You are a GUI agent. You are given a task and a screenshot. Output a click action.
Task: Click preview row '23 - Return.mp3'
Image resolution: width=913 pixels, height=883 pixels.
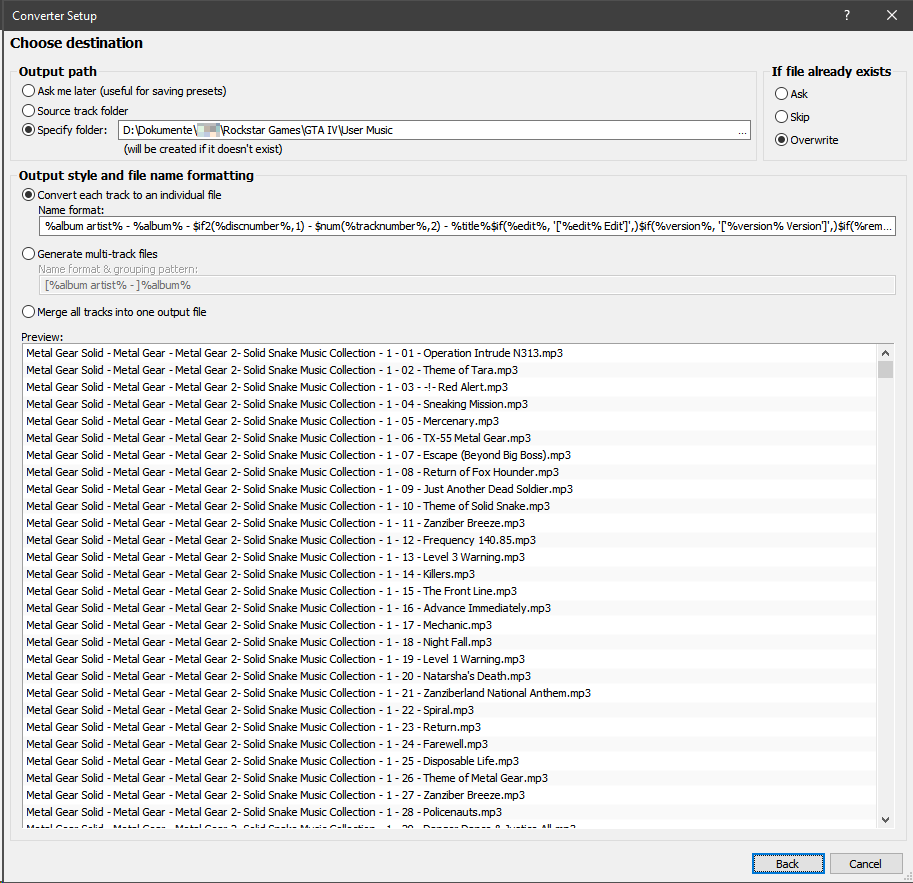click(x=450, y=727)
